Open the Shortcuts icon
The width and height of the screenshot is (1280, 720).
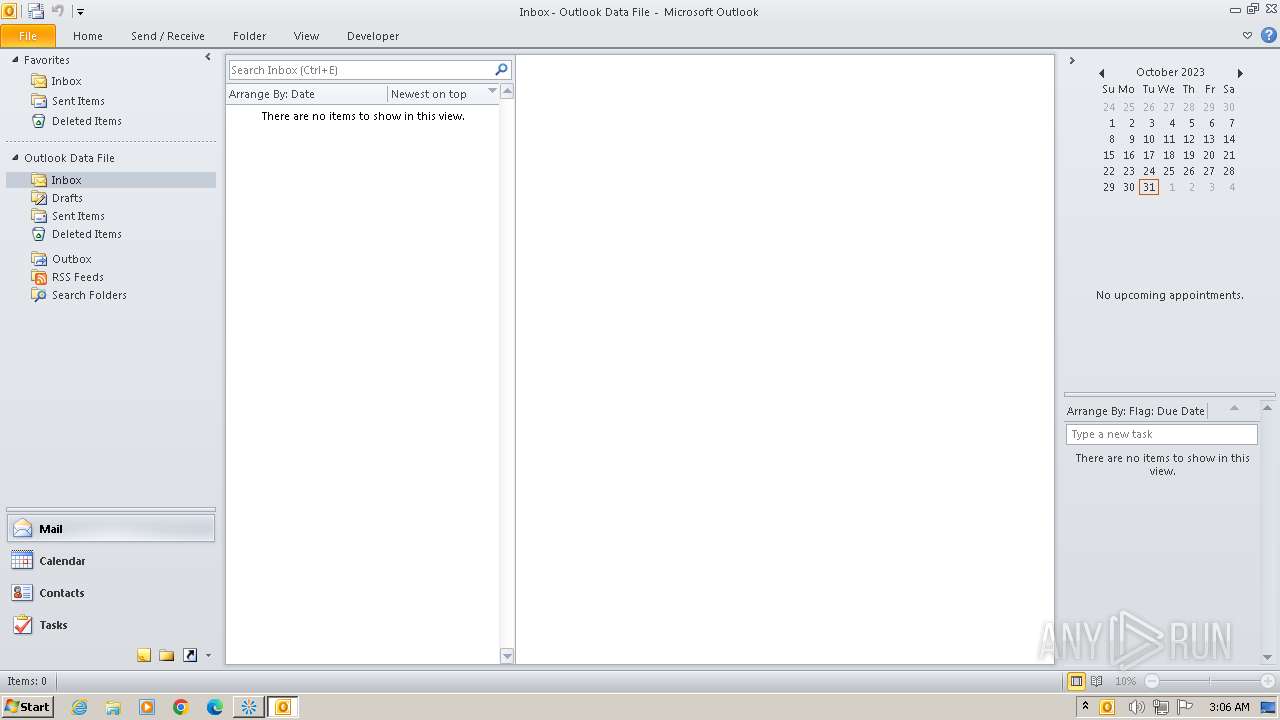pyautogui.click(x=190, y=656)
